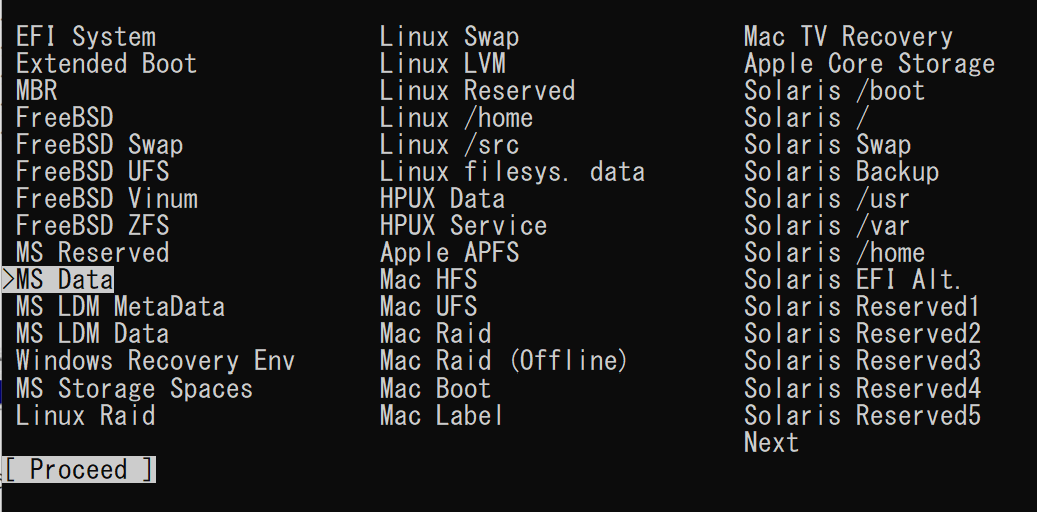Pick Linux Raid partition type
This screenshot has height=512, width=1037.
click(86, 415)
